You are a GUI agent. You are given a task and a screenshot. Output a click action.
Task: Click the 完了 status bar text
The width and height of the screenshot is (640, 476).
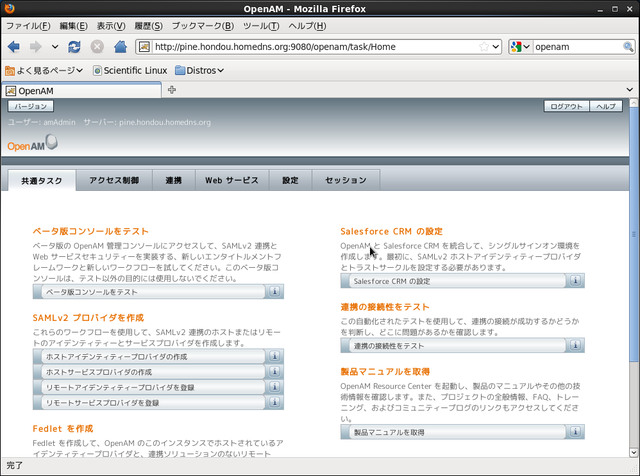pos(15,465)
